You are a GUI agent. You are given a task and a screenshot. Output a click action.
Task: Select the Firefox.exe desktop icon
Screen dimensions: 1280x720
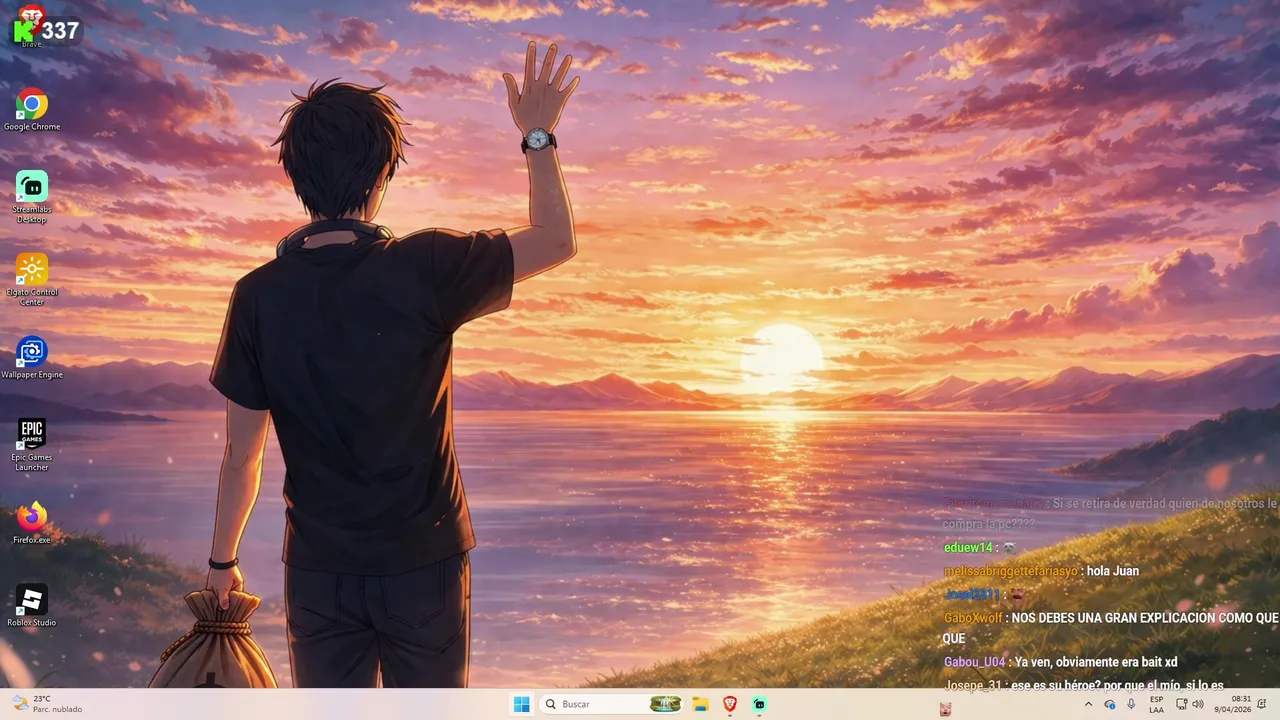click(x=31, y=523)
